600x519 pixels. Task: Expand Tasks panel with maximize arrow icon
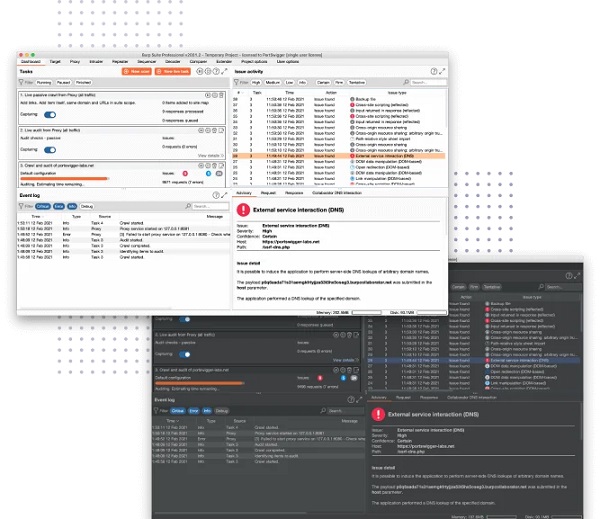[x=224, y=71]
